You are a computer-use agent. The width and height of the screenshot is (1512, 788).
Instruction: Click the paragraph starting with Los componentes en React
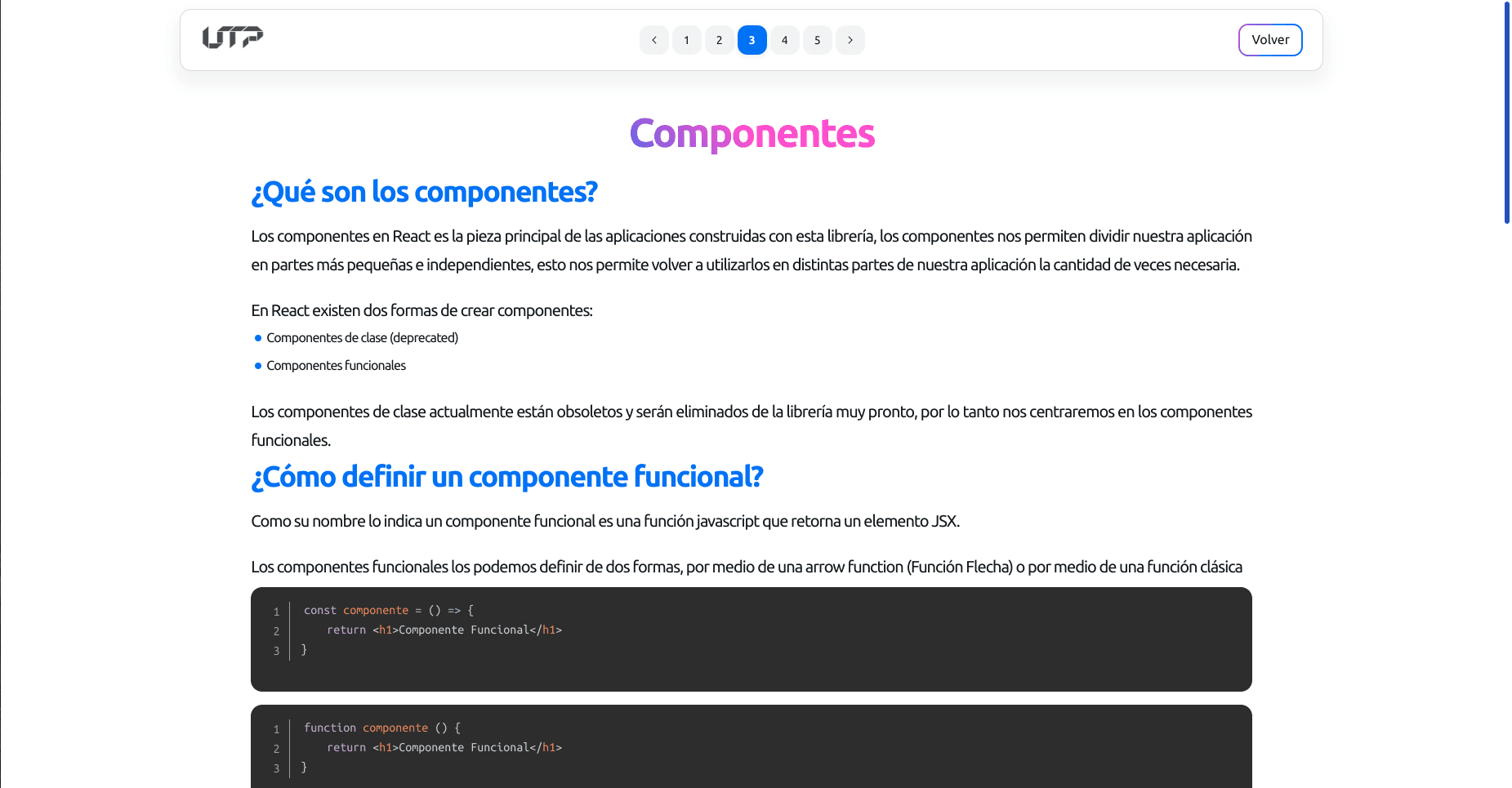click(x=751, y=250)
